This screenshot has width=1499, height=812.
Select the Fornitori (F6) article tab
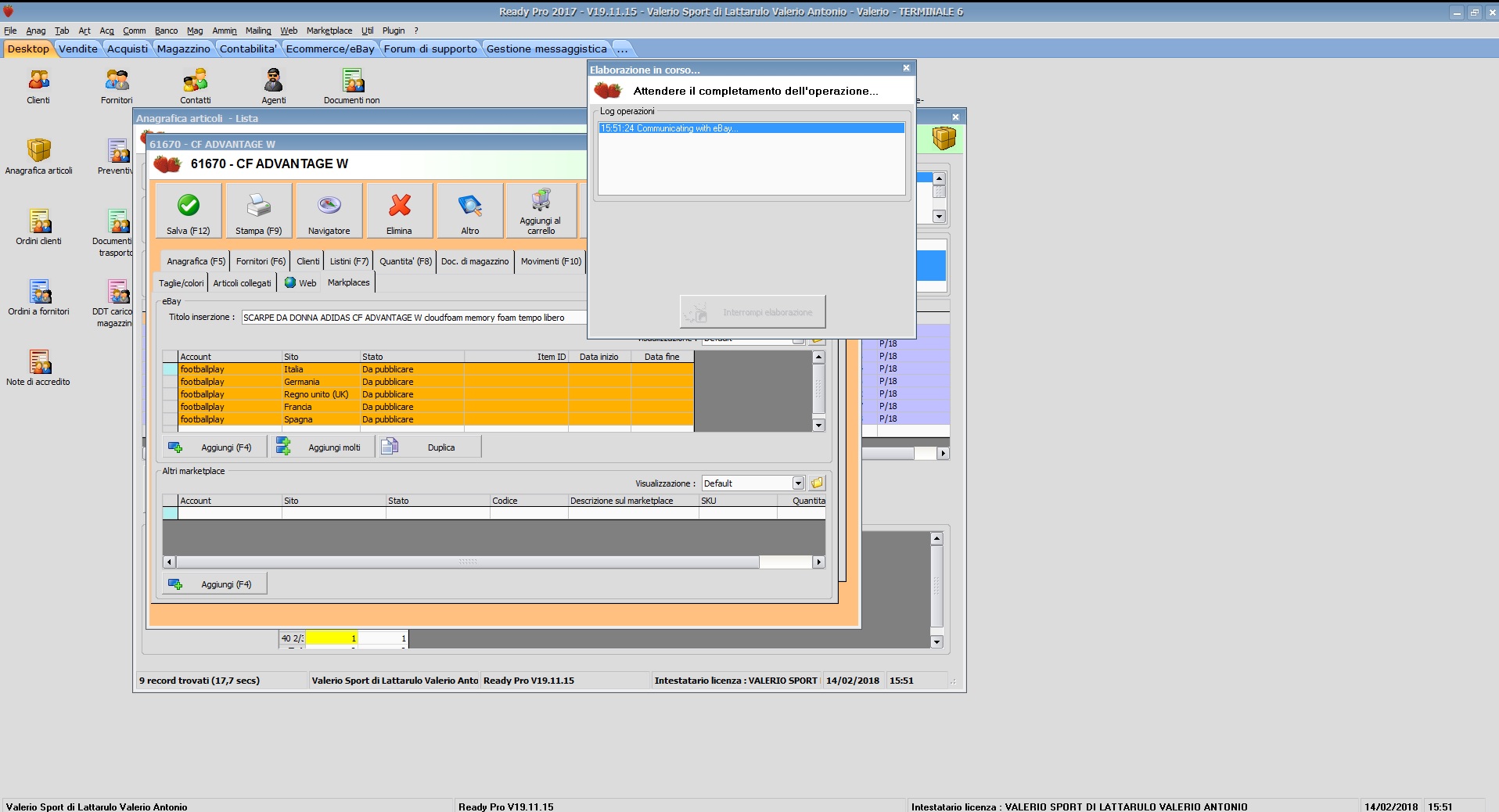261,261
